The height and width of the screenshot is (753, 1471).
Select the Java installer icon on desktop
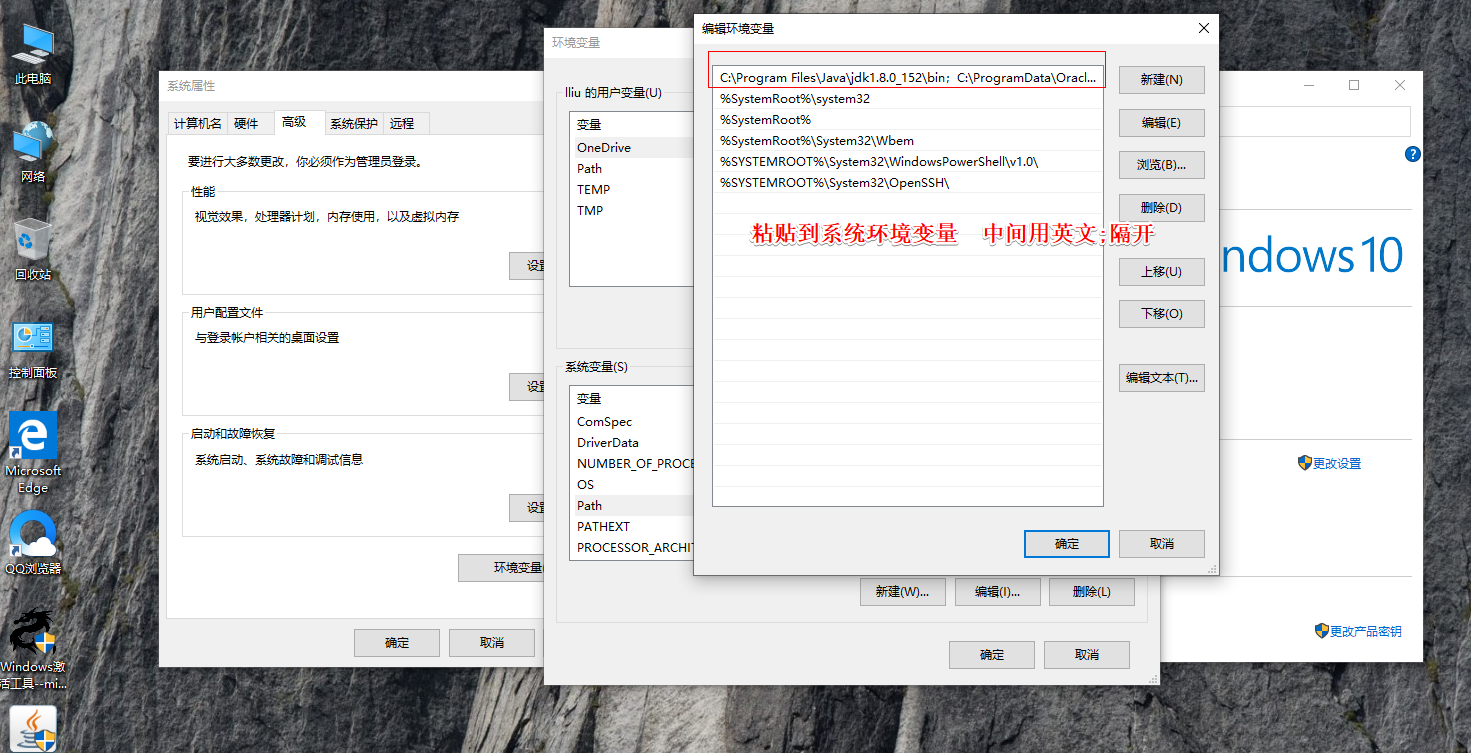tap(33, 729)
